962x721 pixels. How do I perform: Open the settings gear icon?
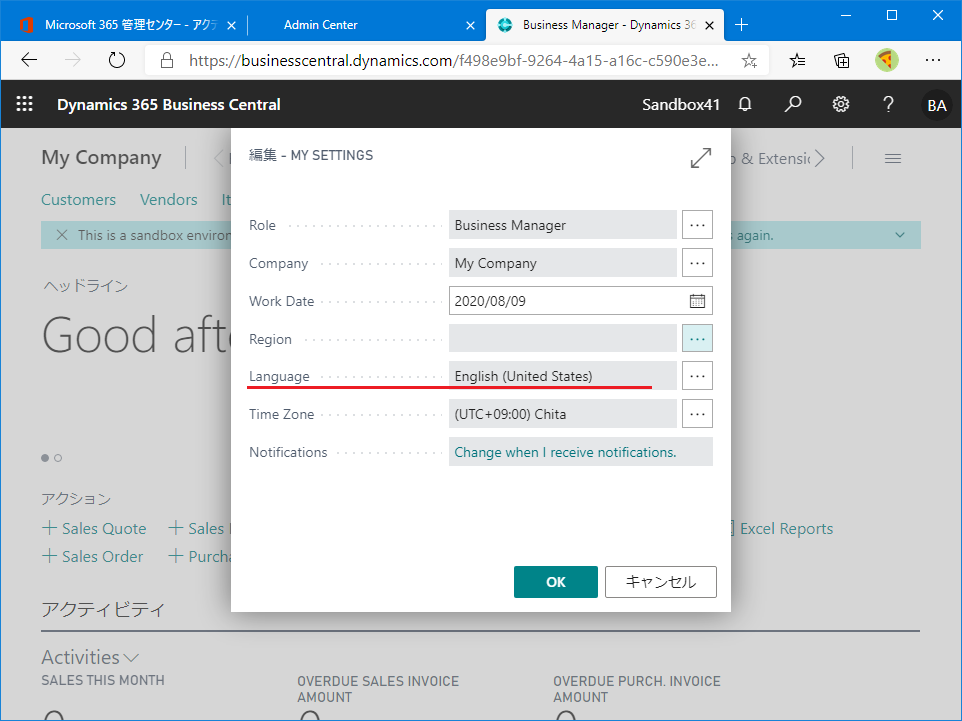tap(841, 104)
